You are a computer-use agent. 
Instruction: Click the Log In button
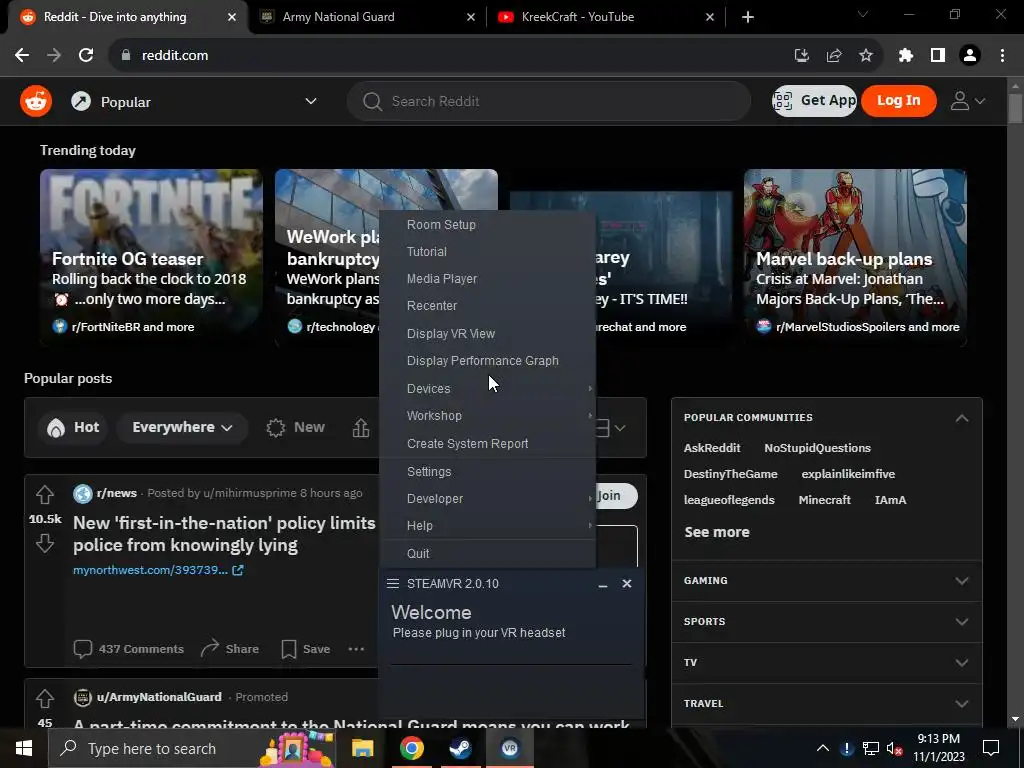[899, 101]
